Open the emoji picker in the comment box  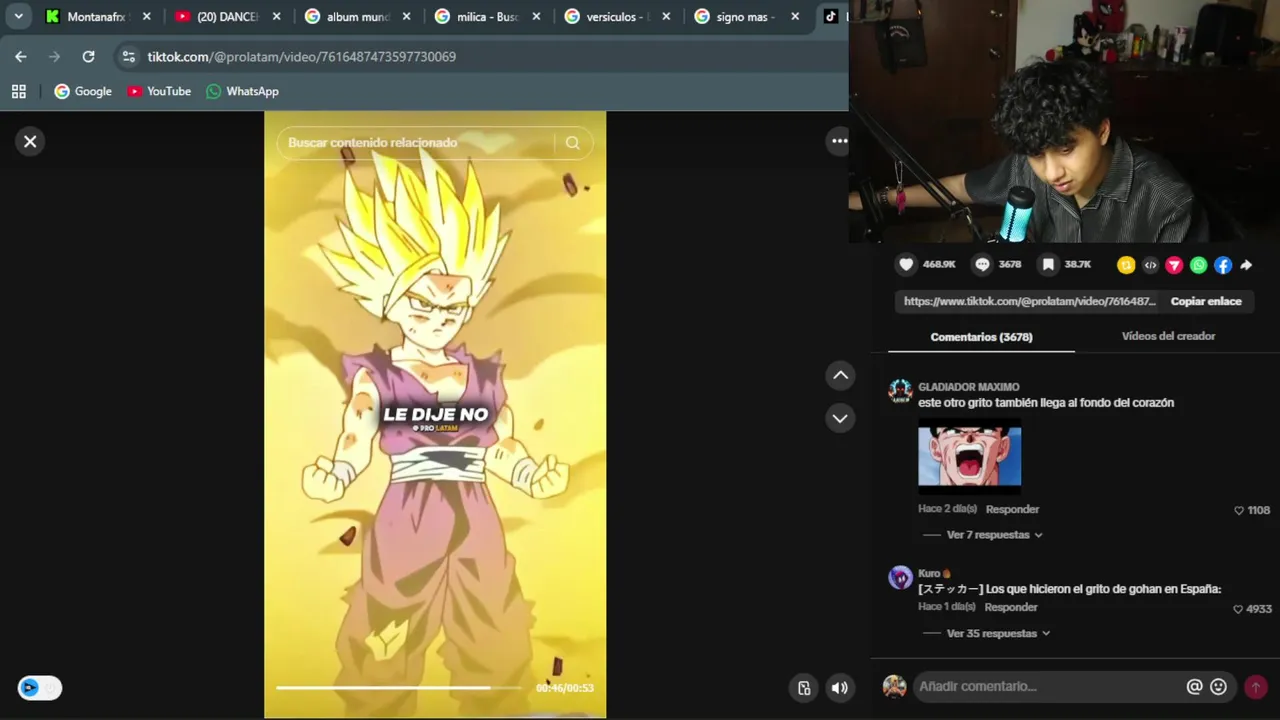[1218, 686]
